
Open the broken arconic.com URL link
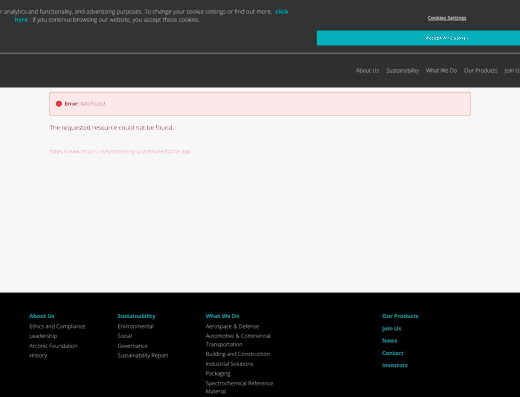pyautogui.click(x=120, y=151)
